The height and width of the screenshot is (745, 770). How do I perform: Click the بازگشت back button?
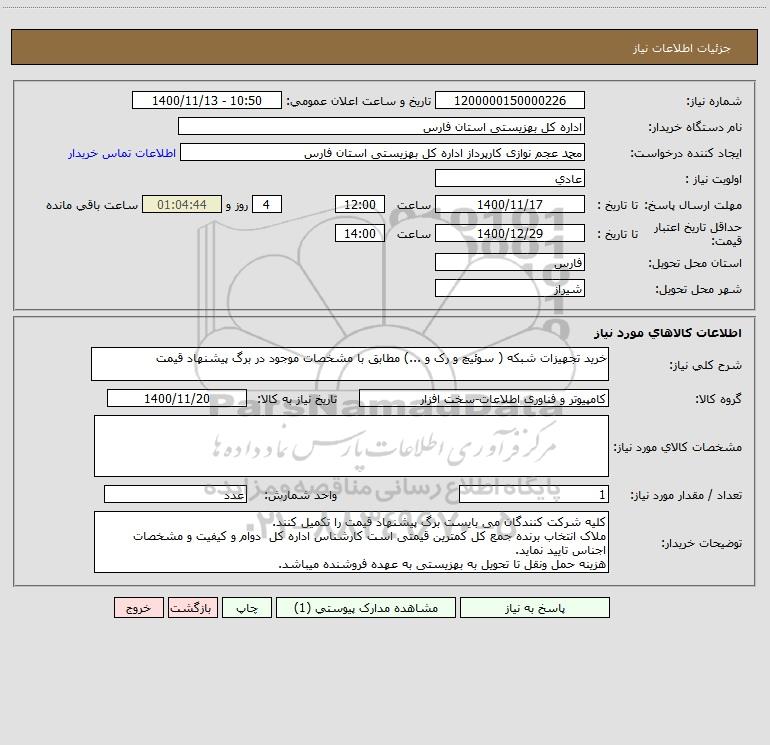[192, 607]
